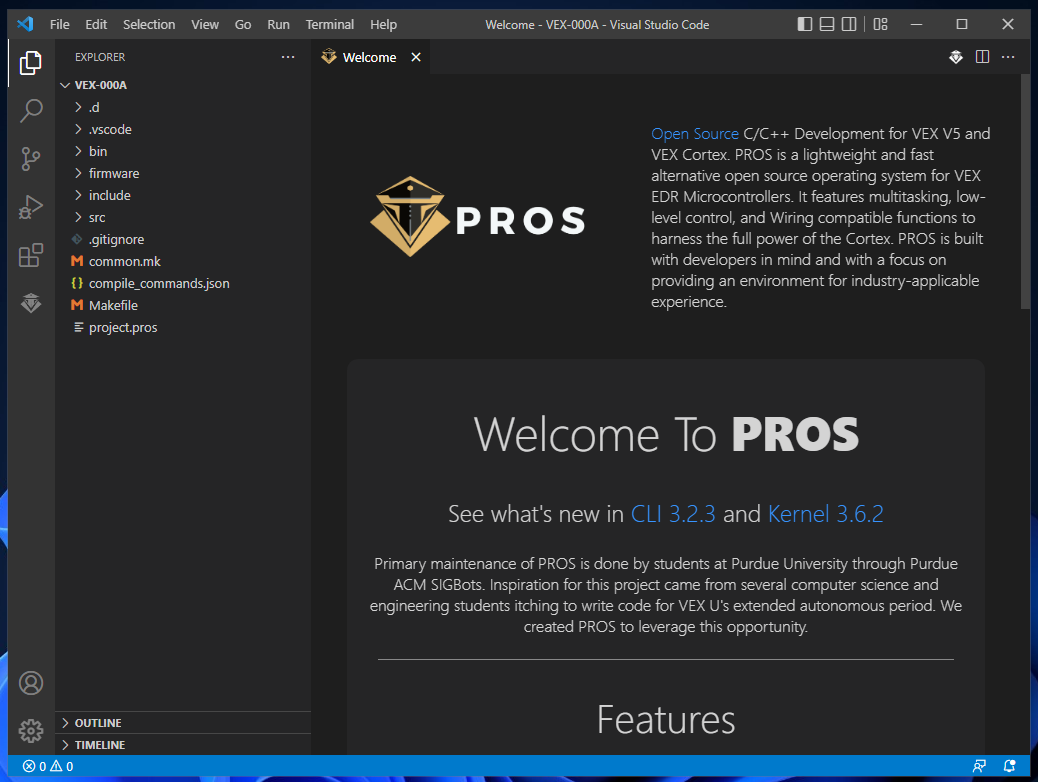Collapse the VEX-000A root folder

tap(183, 85)
